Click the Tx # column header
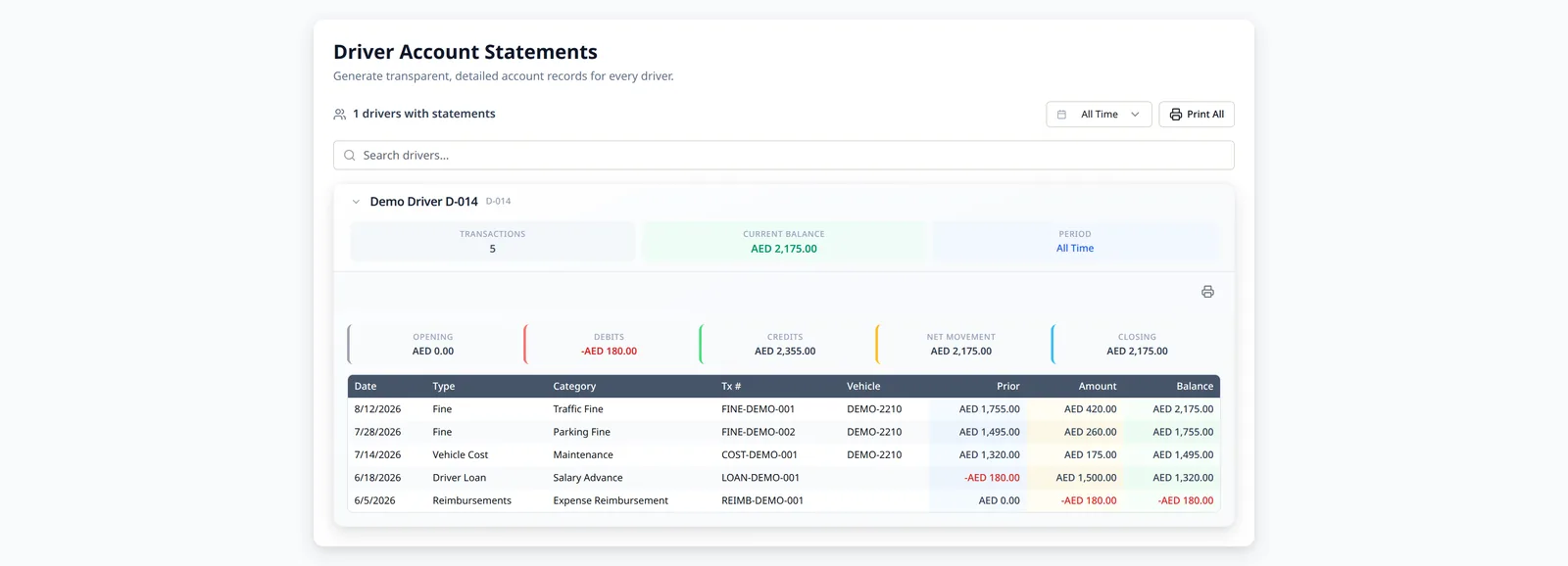 [x=731, y=387]
